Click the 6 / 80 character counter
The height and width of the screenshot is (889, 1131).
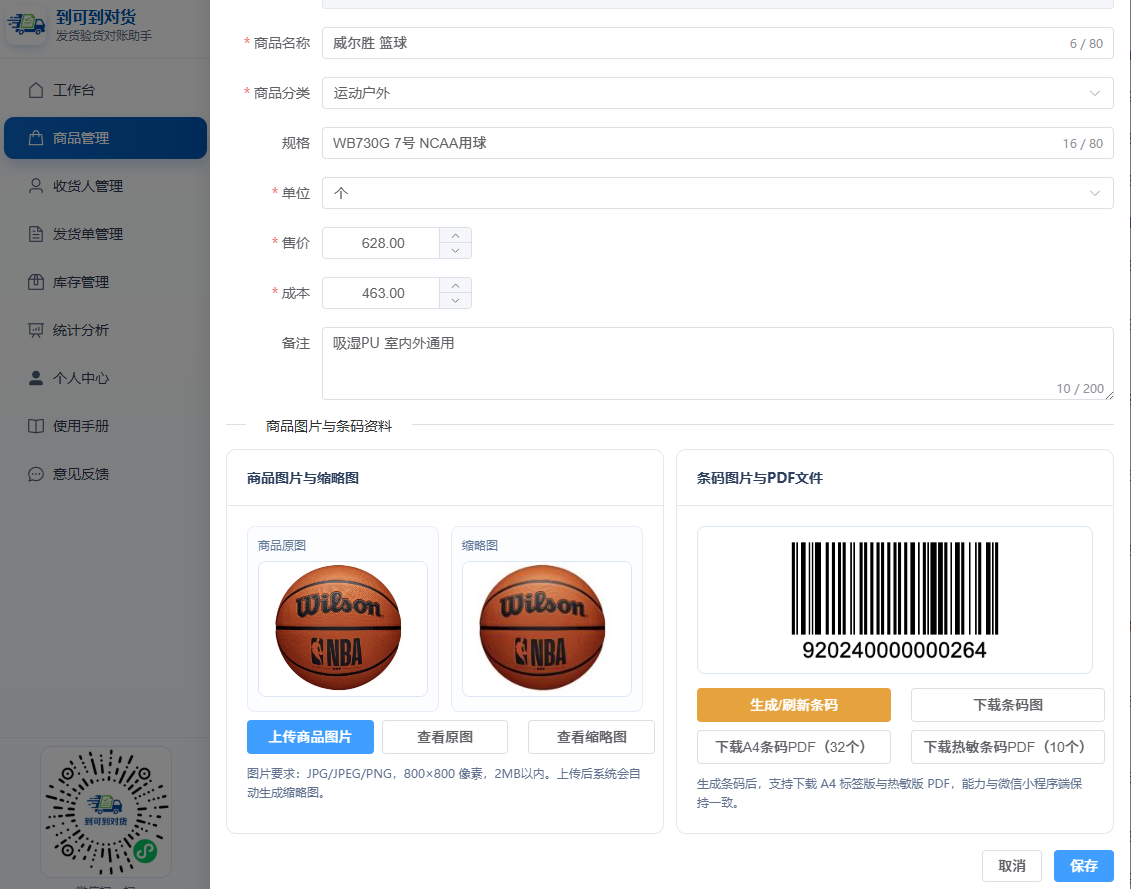point(1086,43)
